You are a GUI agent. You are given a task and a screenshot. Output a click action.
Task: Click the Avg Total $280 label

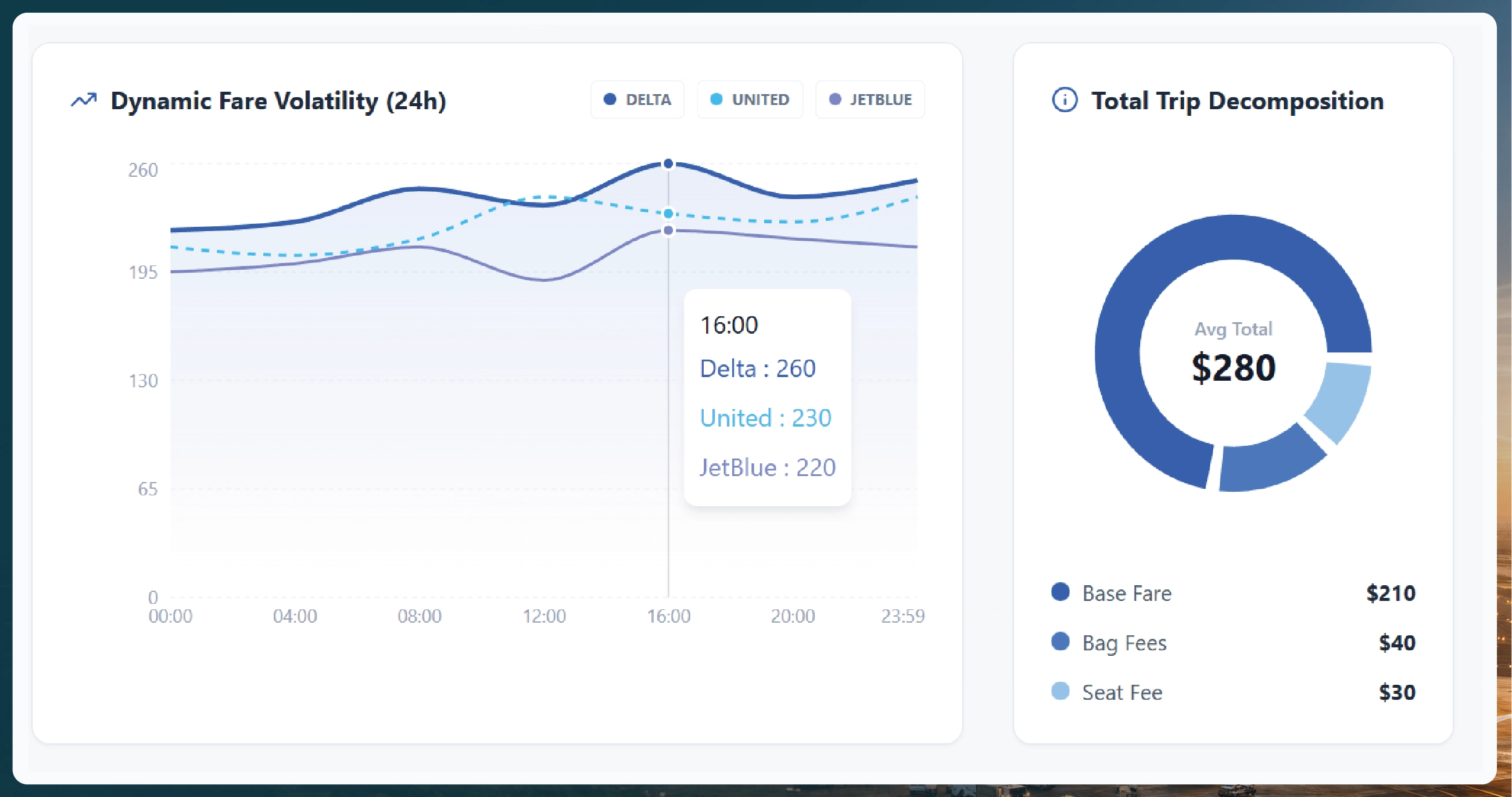[x=1234, y=357]
